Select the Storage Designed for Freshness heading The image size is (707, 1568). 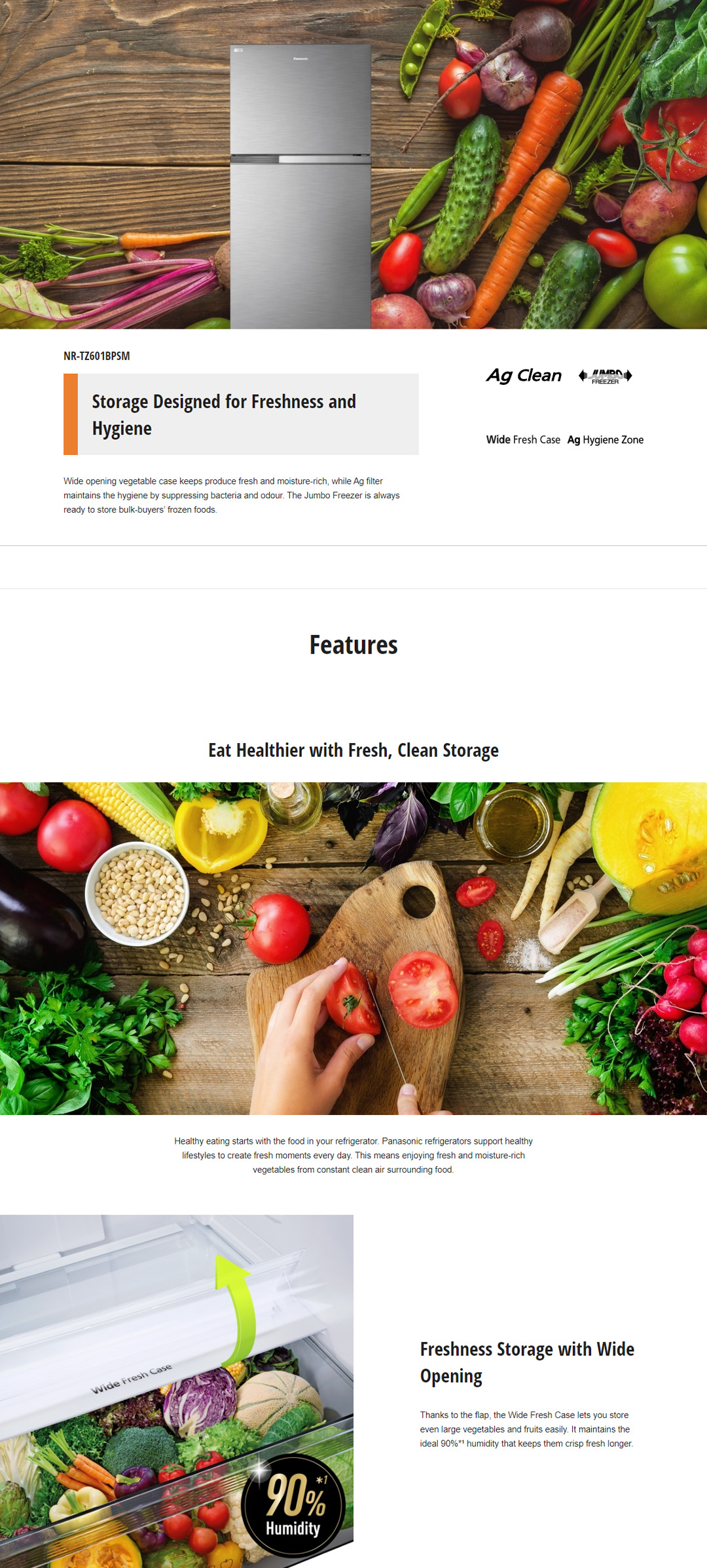(224, 414)
